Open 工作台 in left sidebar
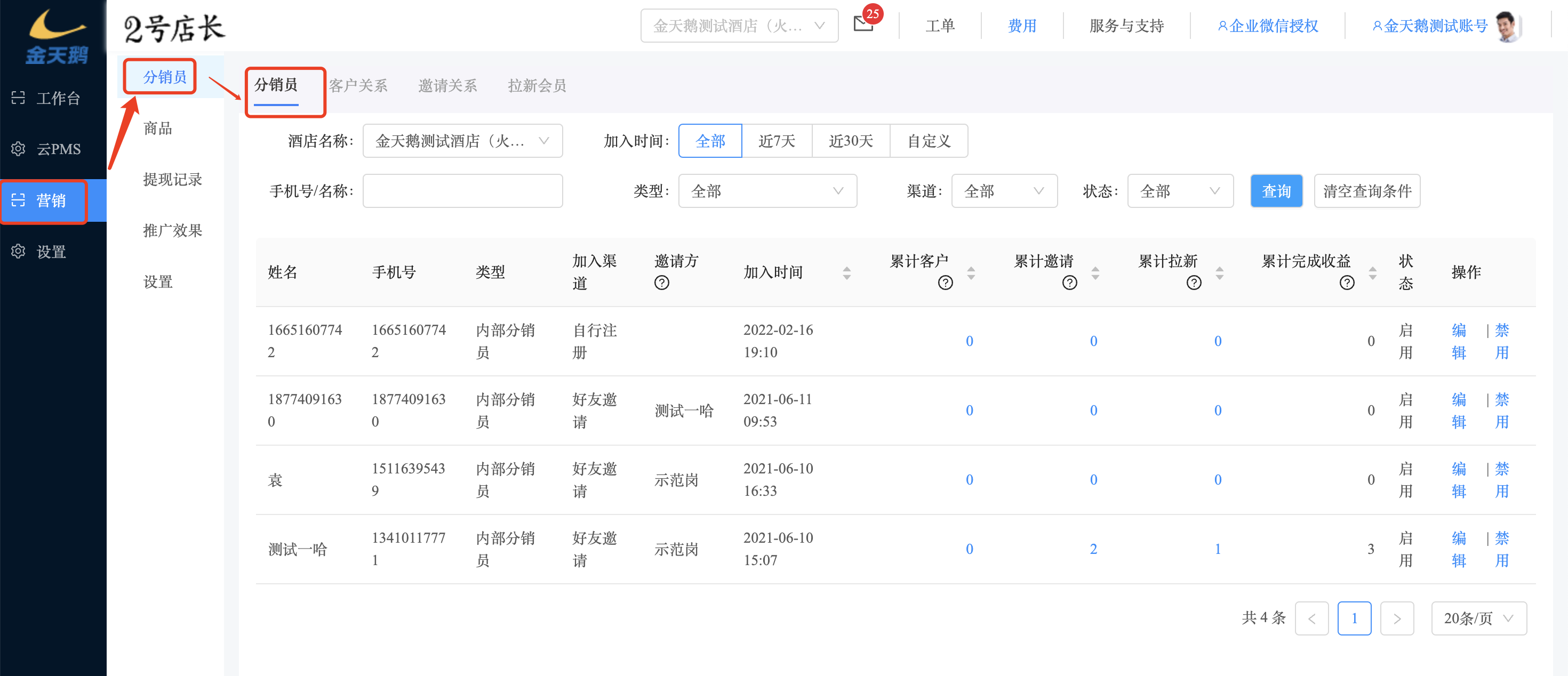The height and width of the screenshot is (676, 1568). pos(53,98)
